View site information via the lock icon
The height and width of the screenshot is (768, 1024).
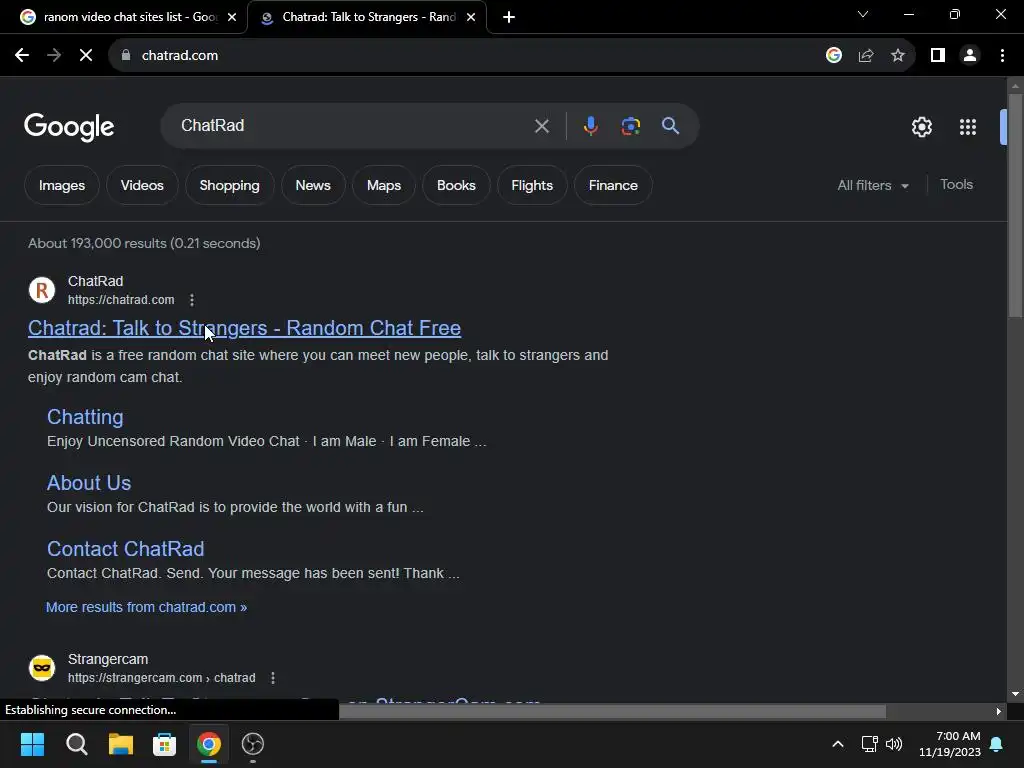point(126,56)
